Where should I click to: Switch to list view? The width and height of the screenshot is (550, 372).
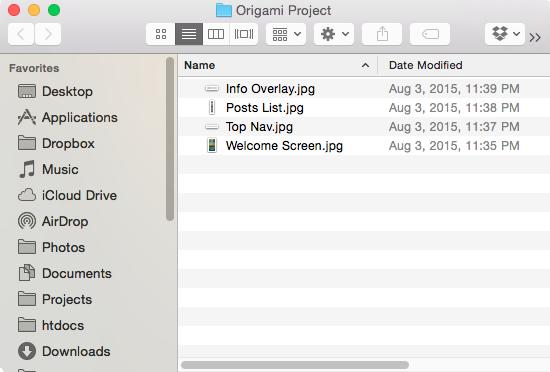point(189,34)
